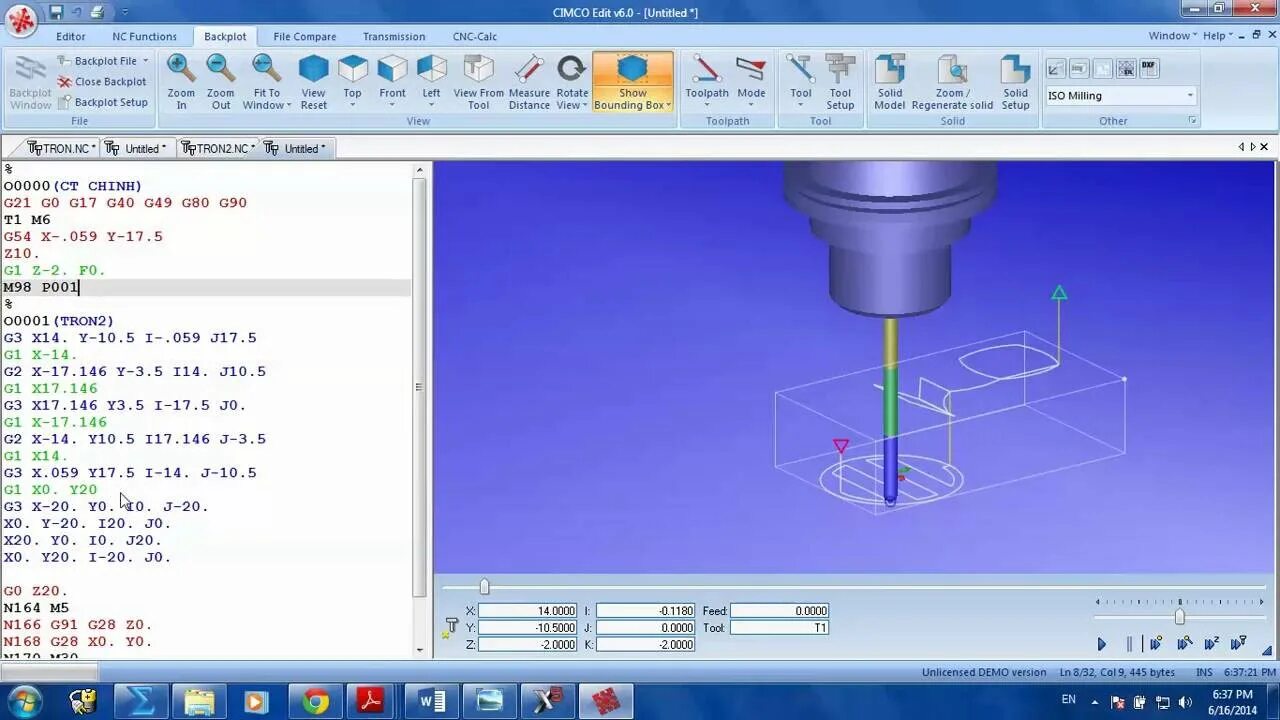
Task: Select the TRON2.NC document tab
Action: tap(218, 148)
